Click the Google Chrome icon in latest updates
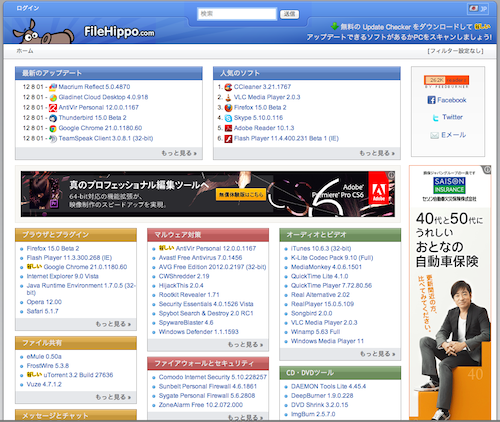This screenshot has height=422, width=500. [53, 128]
